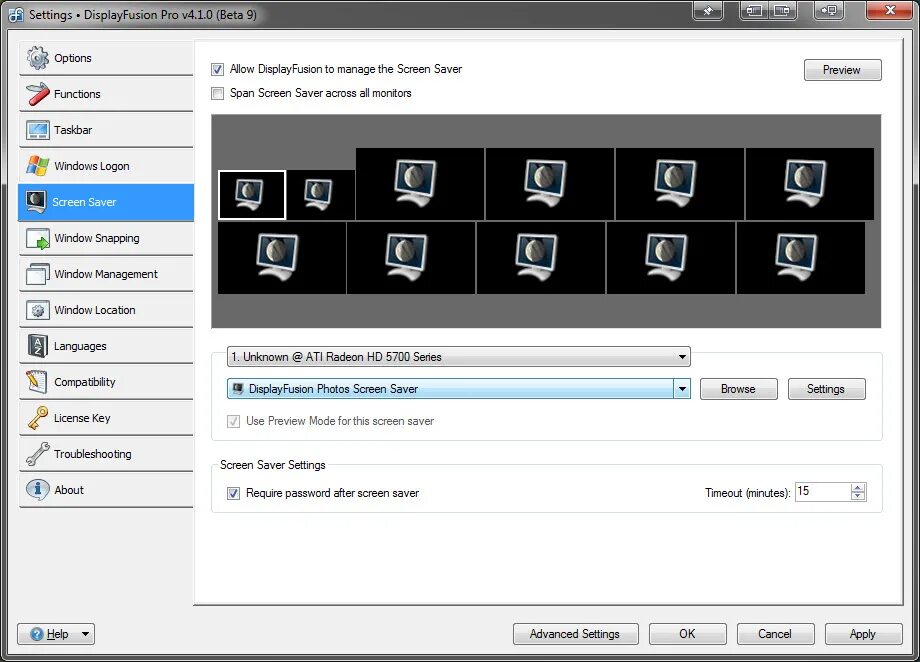The width and height of the screenshot is (920, 662).
Task: Select the bottom-row leftmost large monitor thumbnail
Action: (282, 258)
